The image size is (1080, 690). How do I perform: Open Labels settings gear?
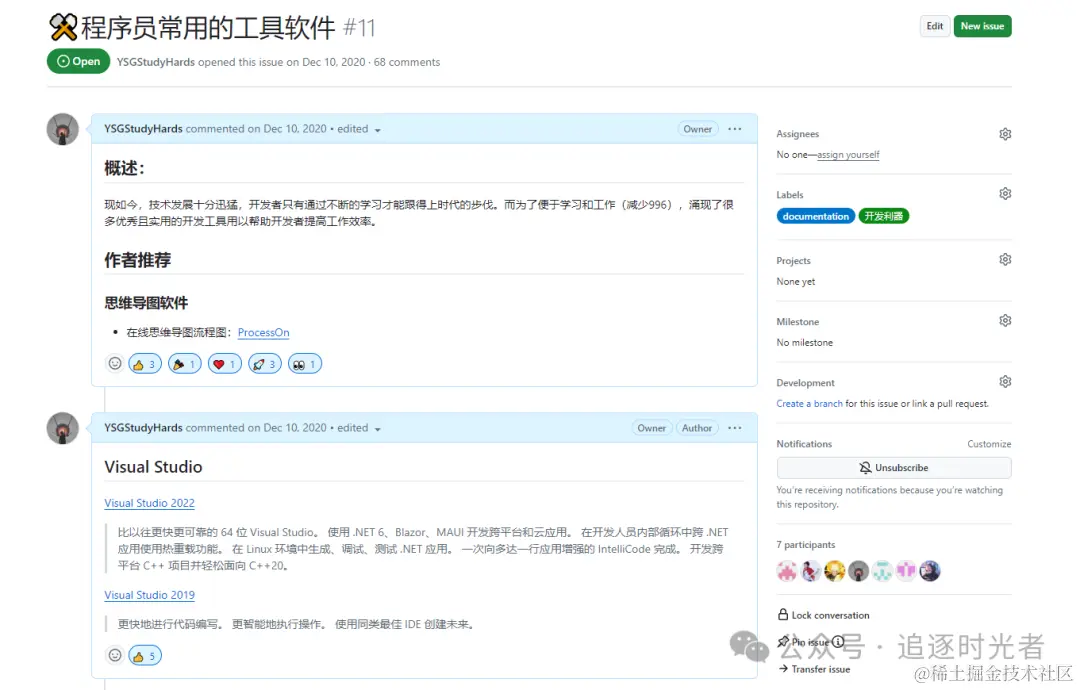pos(1005,194)
